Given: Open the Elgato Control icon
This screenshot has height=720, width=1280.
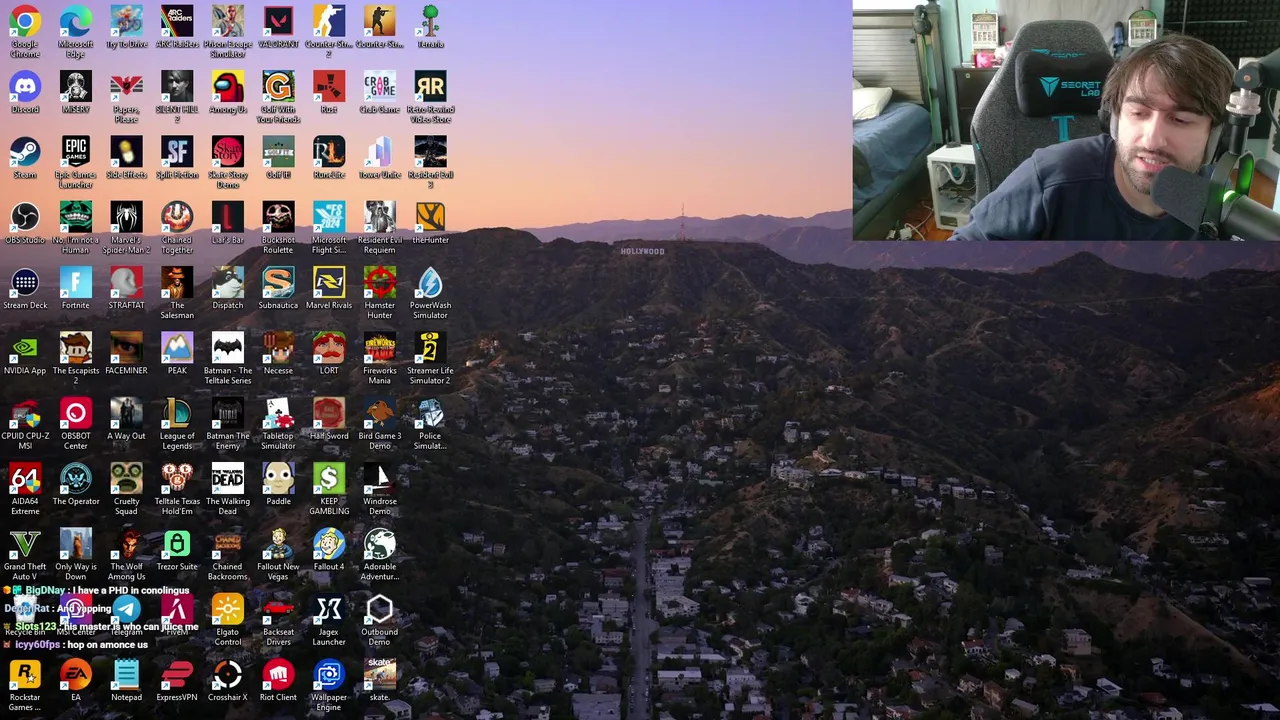Looking at the screenshot, I should click(x=228, y=609).
